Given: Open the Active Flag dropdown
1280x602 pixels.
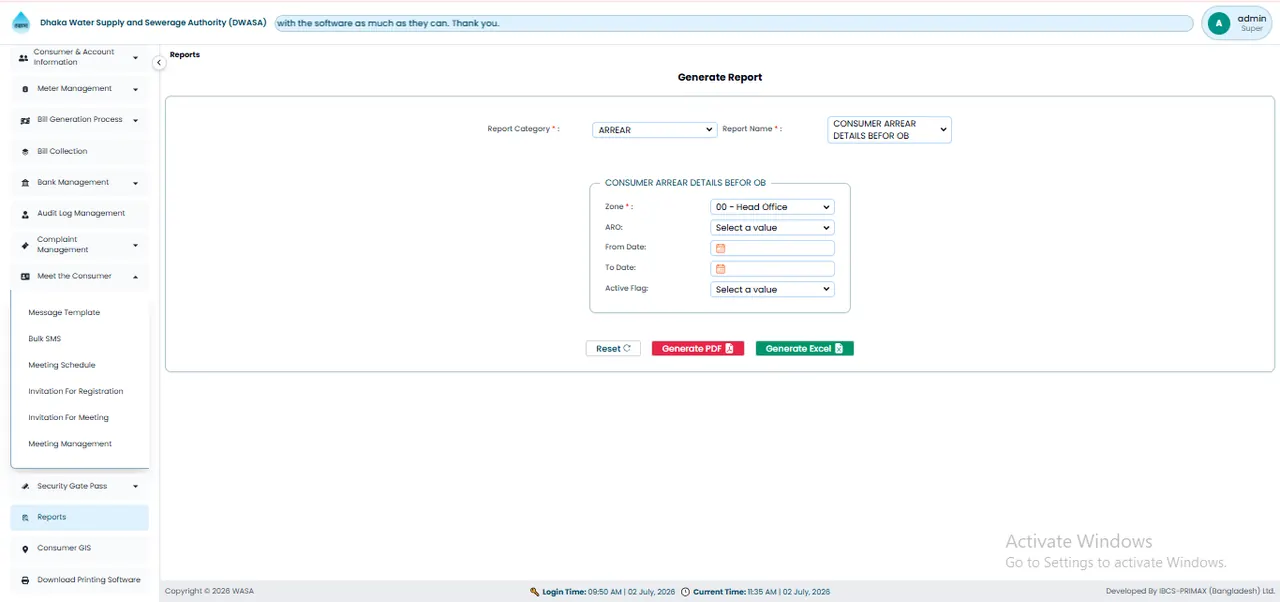Looking at the screenshot, I should (x=772, y=289).
